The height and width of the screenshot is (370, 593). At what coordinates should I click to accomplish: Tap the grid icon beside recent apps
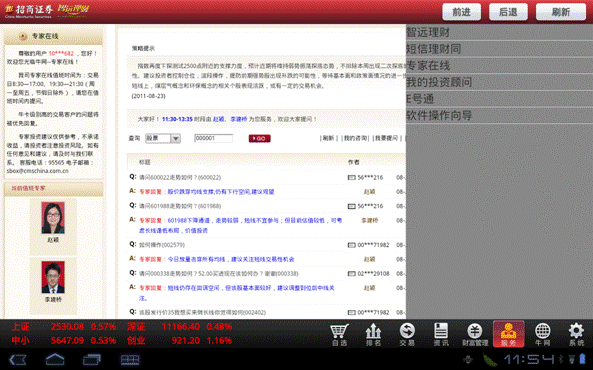coord(130,359)
